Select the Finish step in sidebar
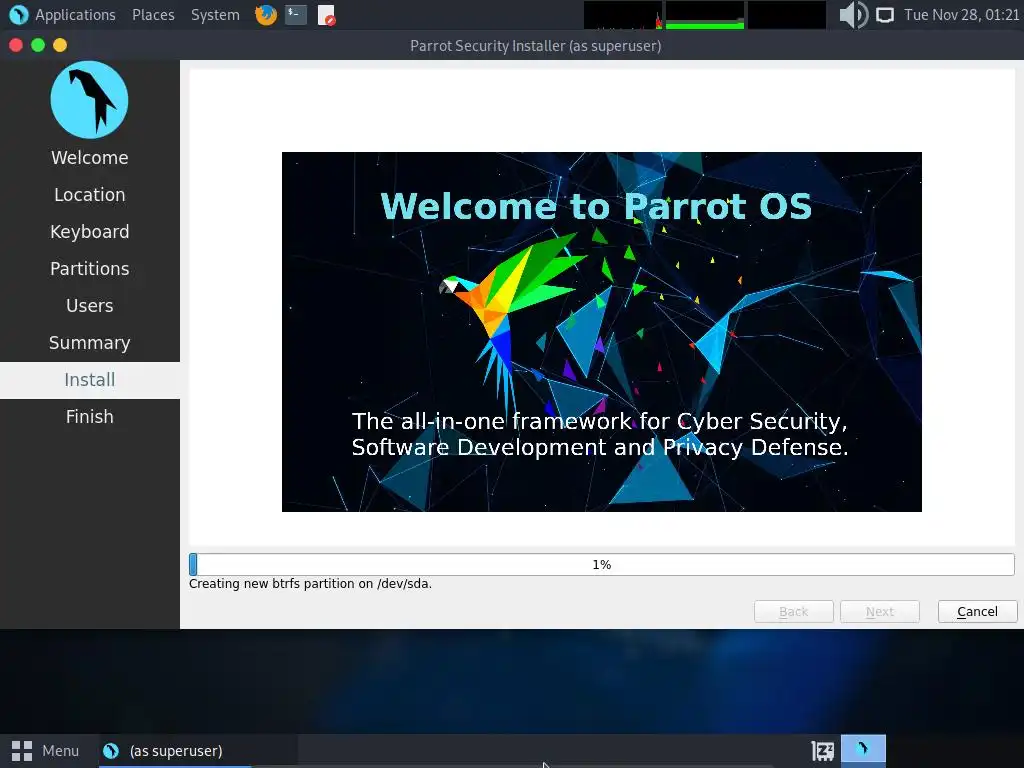1024x768 pixels. tap(89, 417)
